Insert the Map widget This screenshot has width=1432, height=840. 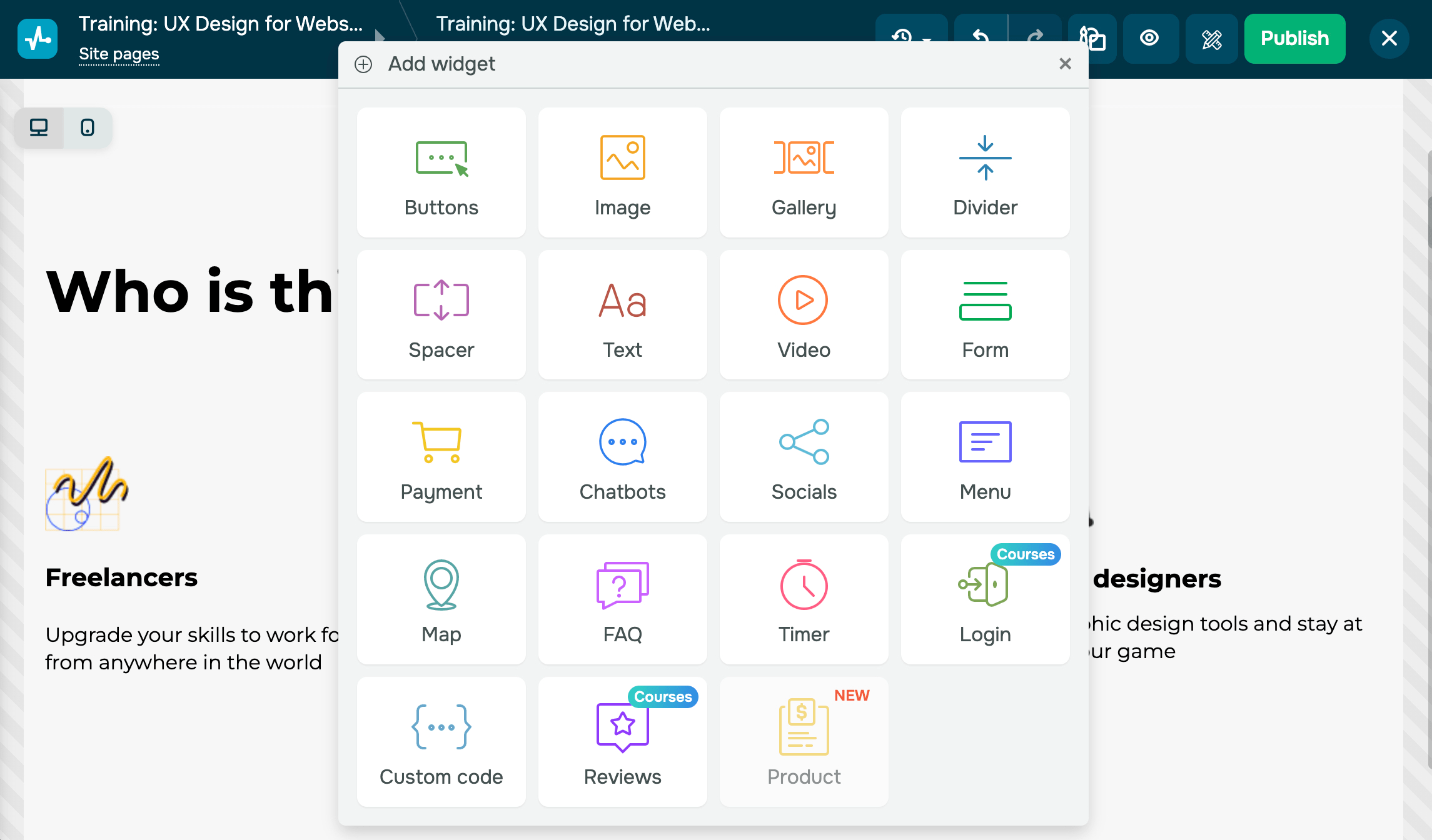coord(441,599)
